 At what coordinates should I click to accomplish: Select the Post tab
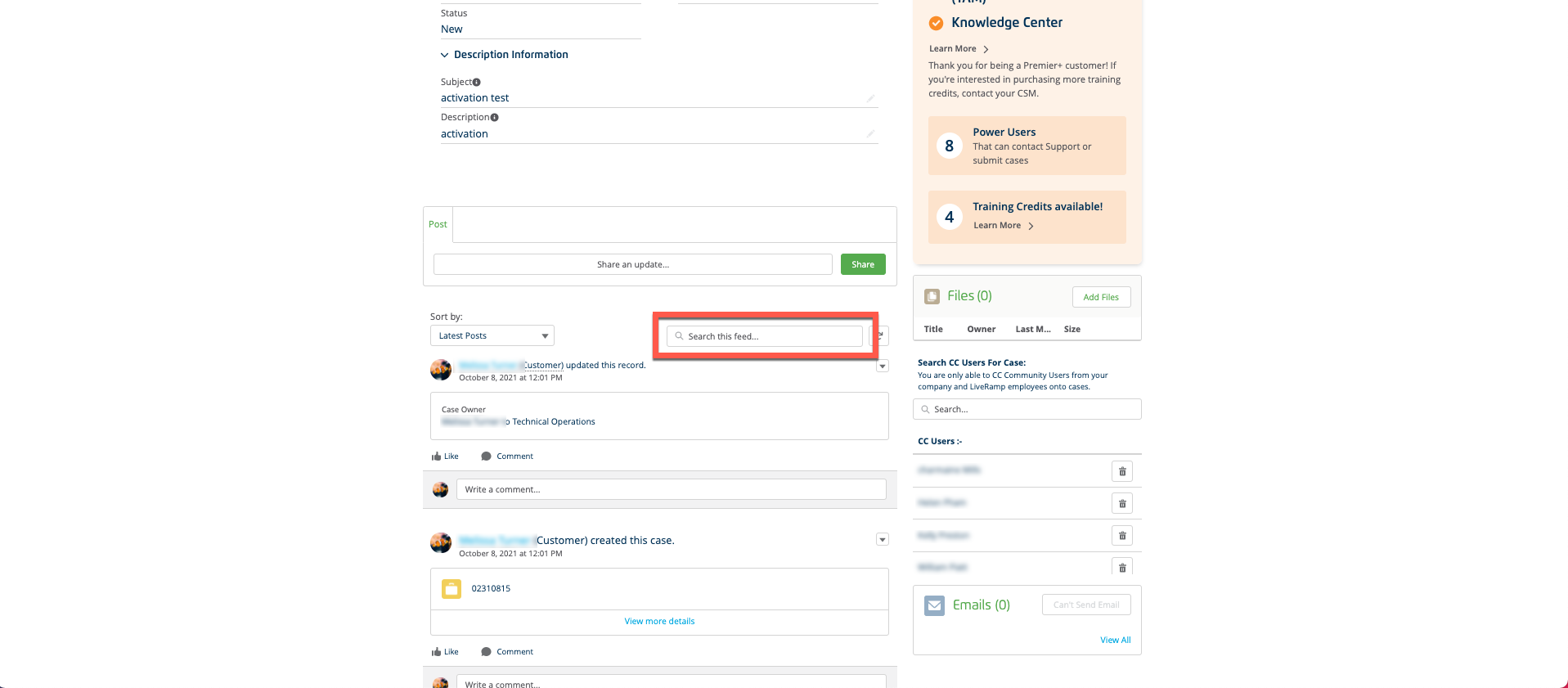pyautogui.click(x=438, y=224)
